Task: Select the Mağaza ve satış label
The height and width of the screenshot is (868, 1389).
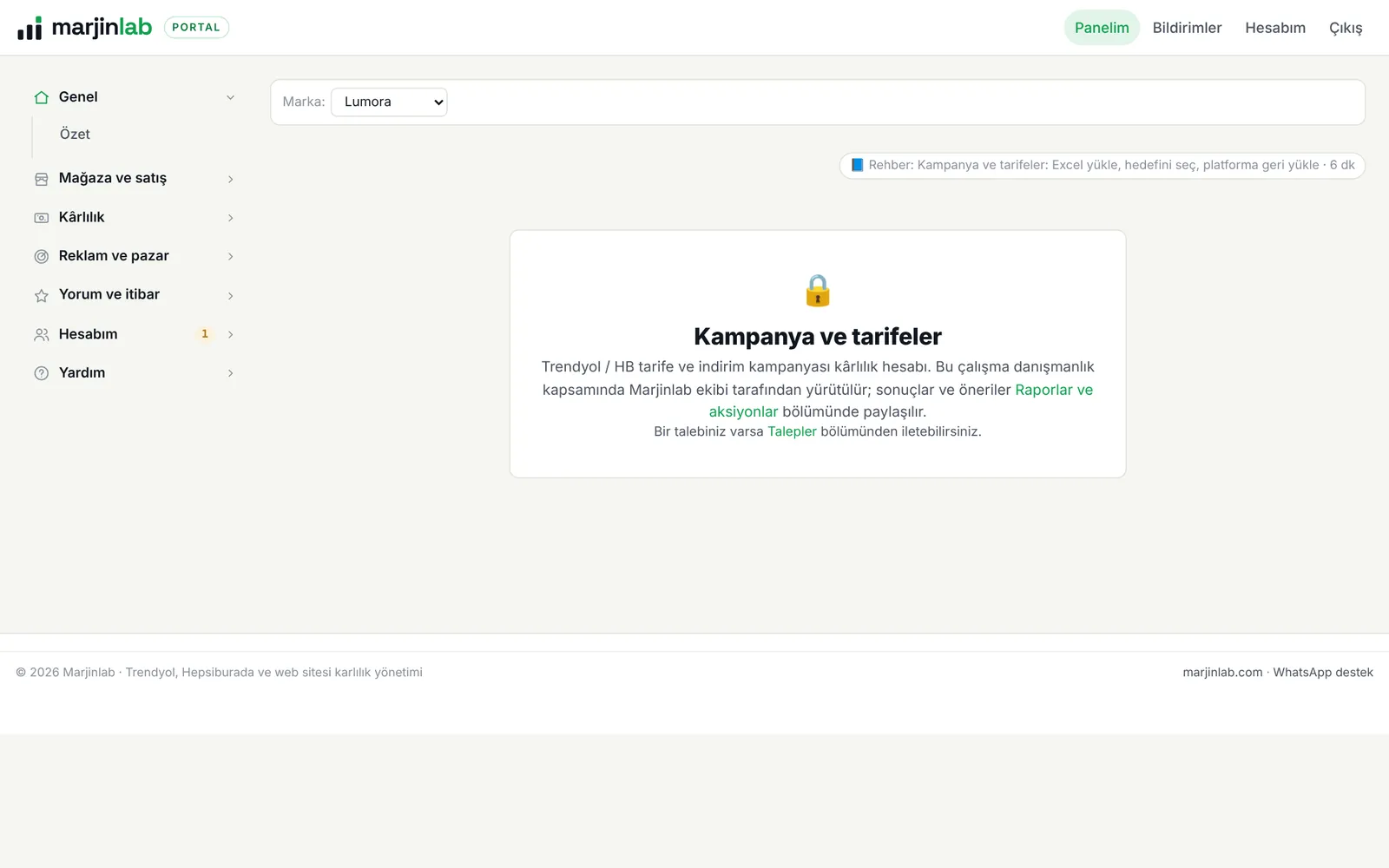Action: 113,178
